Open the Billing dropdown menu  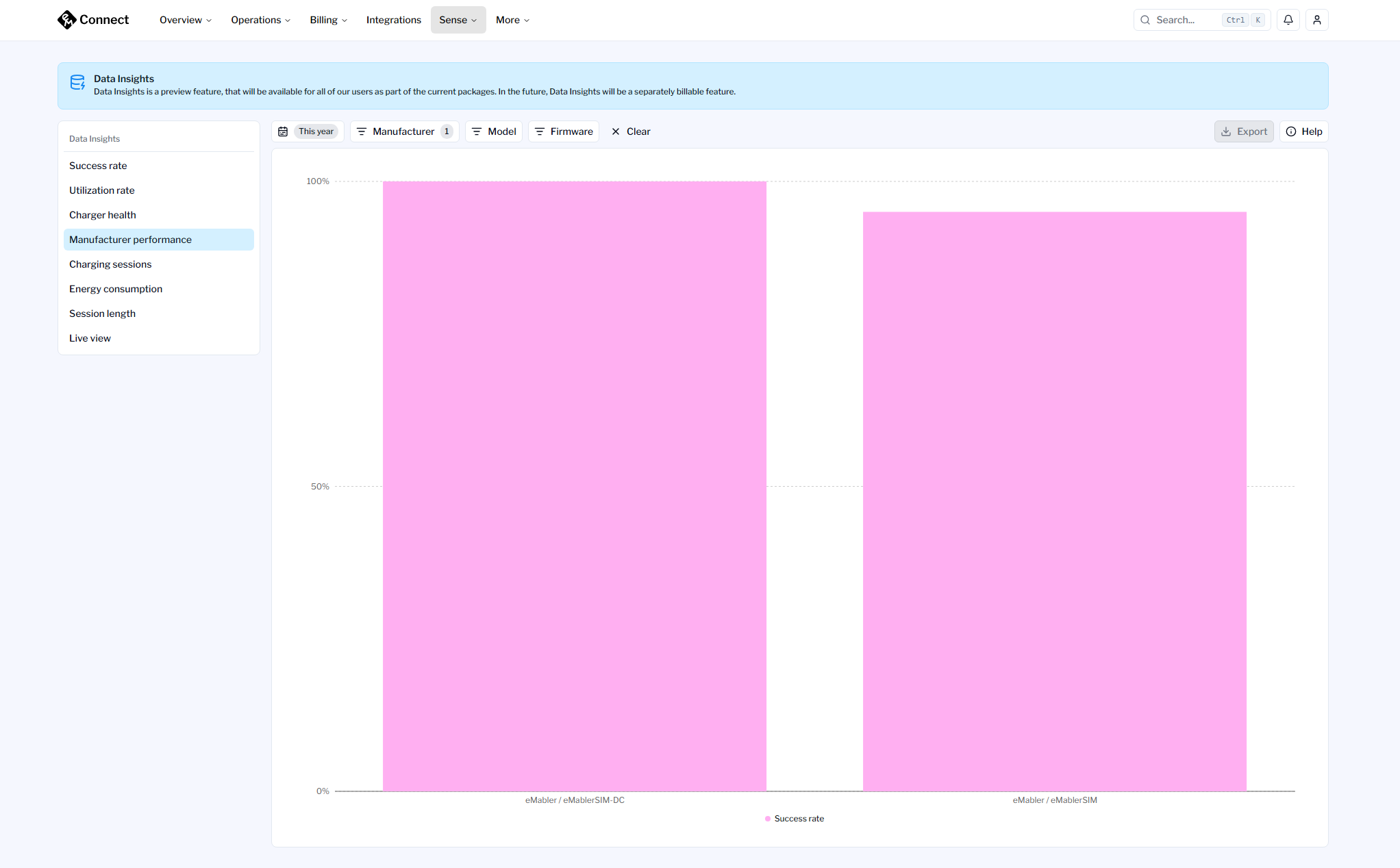click(x=328, y=20)
